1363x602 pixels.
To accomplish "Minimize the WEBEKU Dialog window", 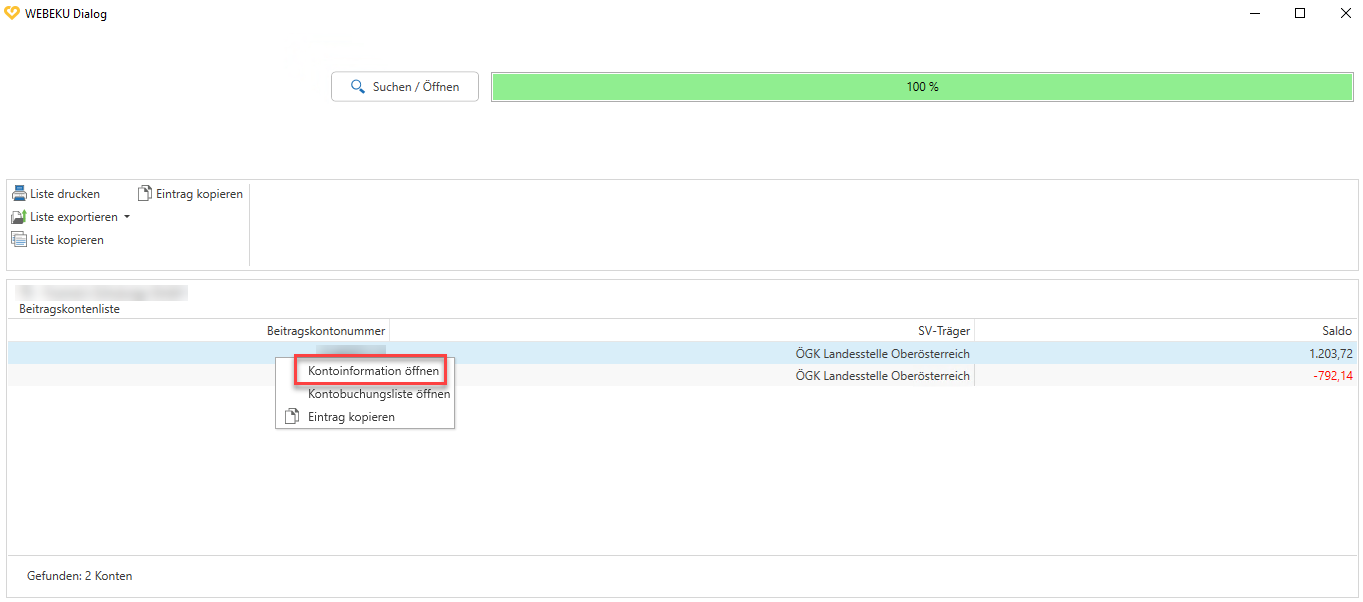I will coord(1254,14).
